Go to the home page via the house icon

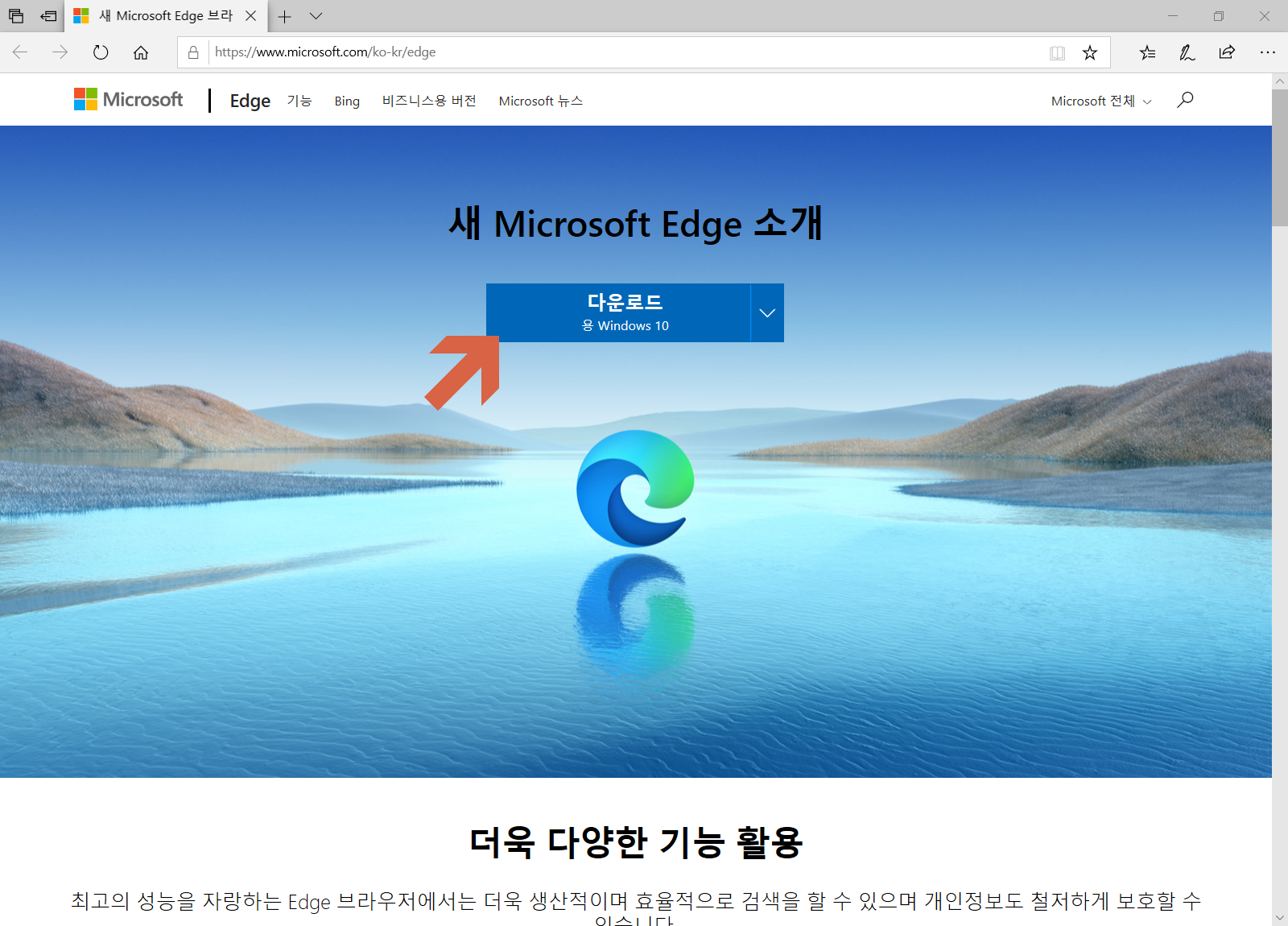141,52
